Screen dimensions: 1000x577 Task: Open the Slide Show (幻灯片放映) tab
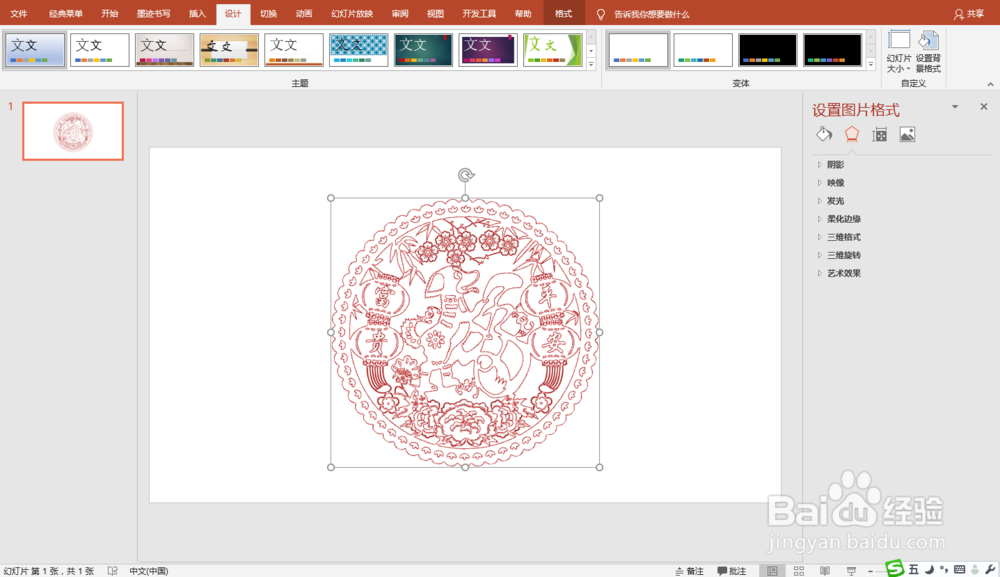[x=352, y=13]
